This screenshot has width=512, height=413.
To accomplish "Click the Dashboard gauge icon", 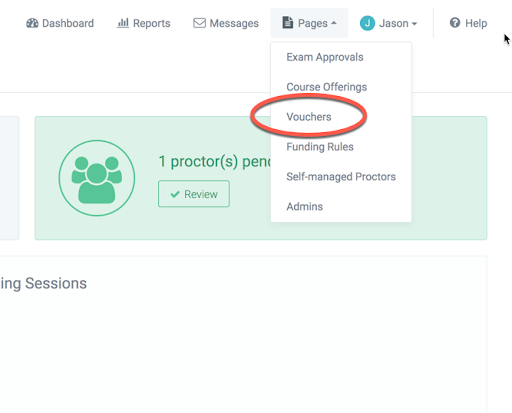I will click(x=32, y=23).
